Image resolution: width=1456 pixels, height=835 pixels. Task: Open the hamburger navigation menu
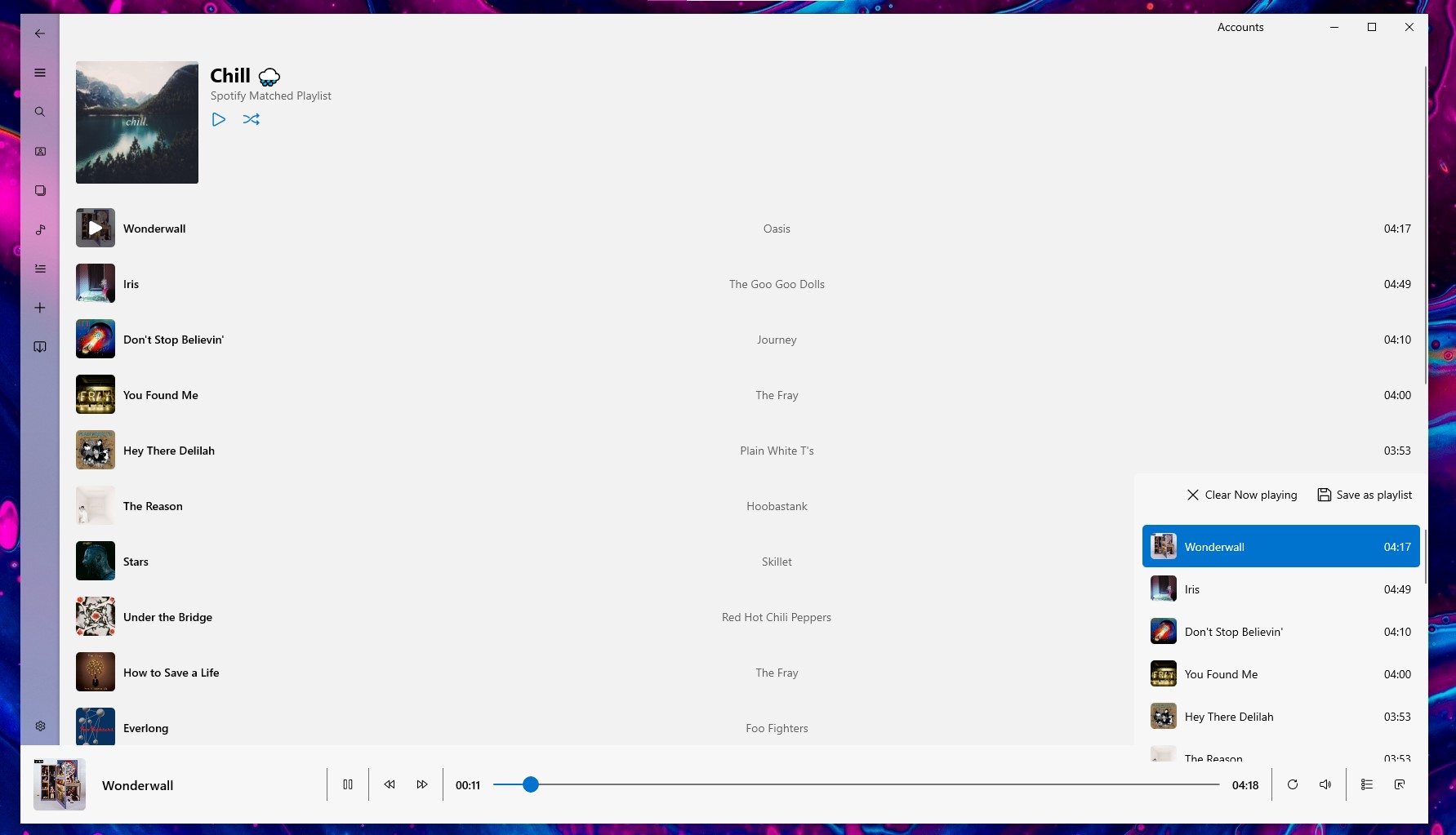(x=40, y=73)
